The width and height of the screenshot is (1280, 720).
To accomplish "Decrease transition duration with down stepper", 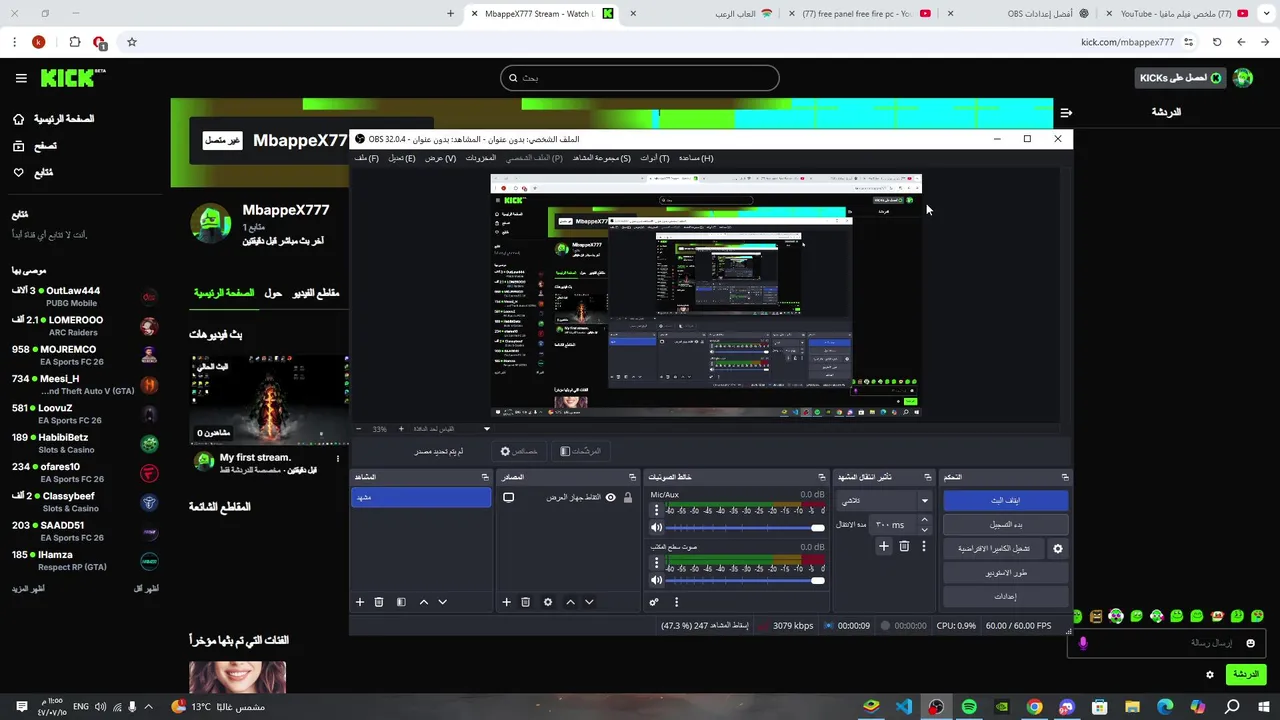I will point(924,529).
